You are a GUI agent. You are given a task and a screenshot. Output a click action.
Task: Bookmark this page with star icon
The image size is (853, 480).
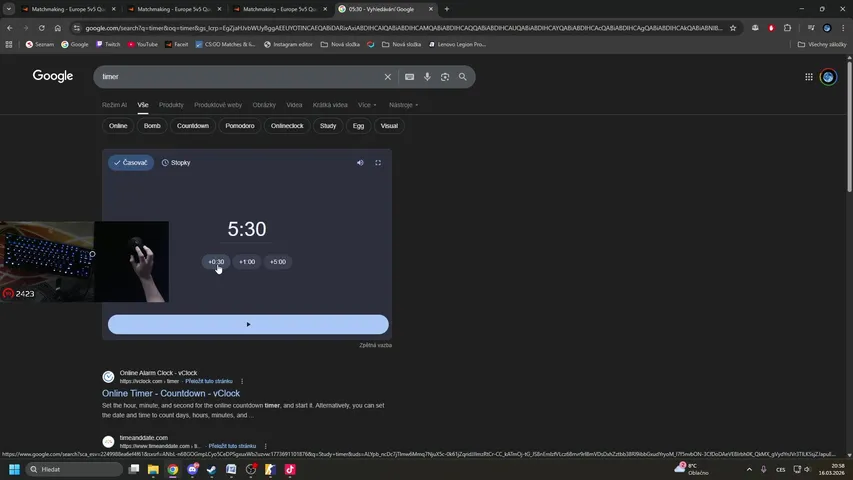click(733, 28)
